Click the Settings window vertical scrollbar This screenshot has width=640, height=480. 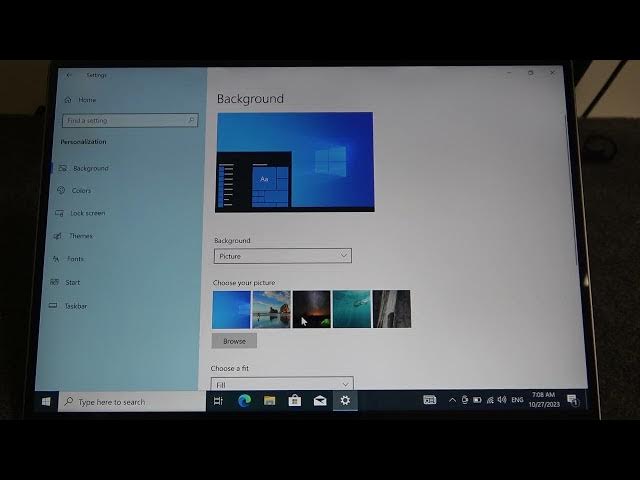[x=571, y=192]
